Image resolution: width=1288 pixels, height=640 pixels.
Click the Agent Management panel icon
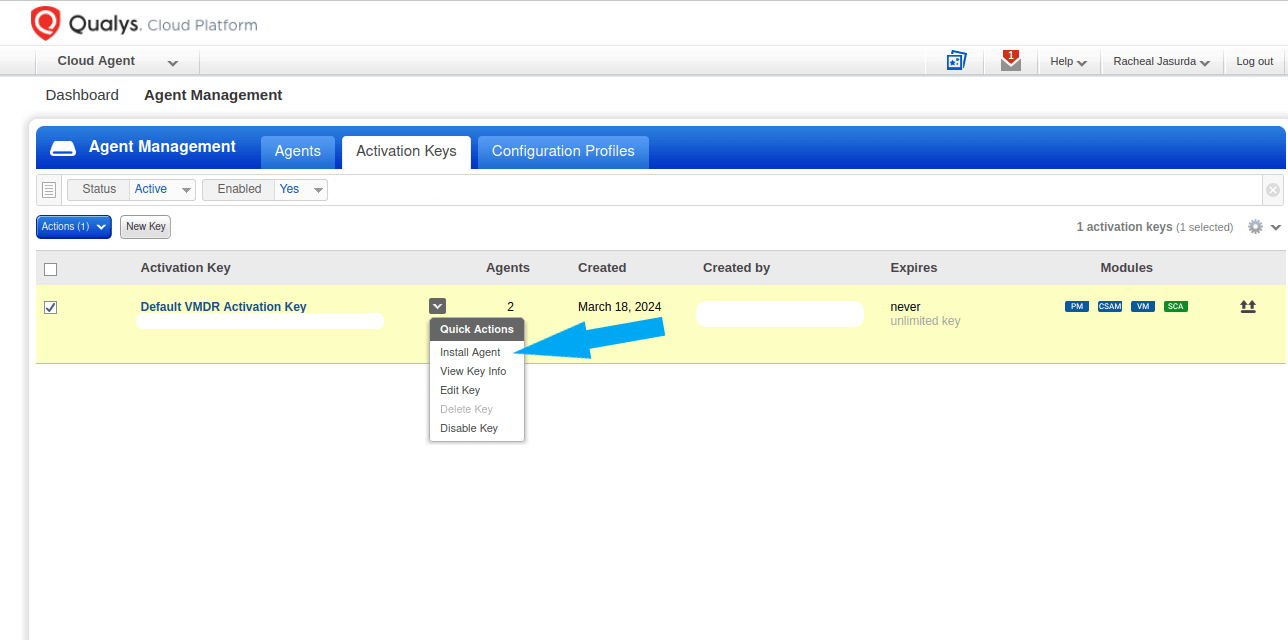63,149
